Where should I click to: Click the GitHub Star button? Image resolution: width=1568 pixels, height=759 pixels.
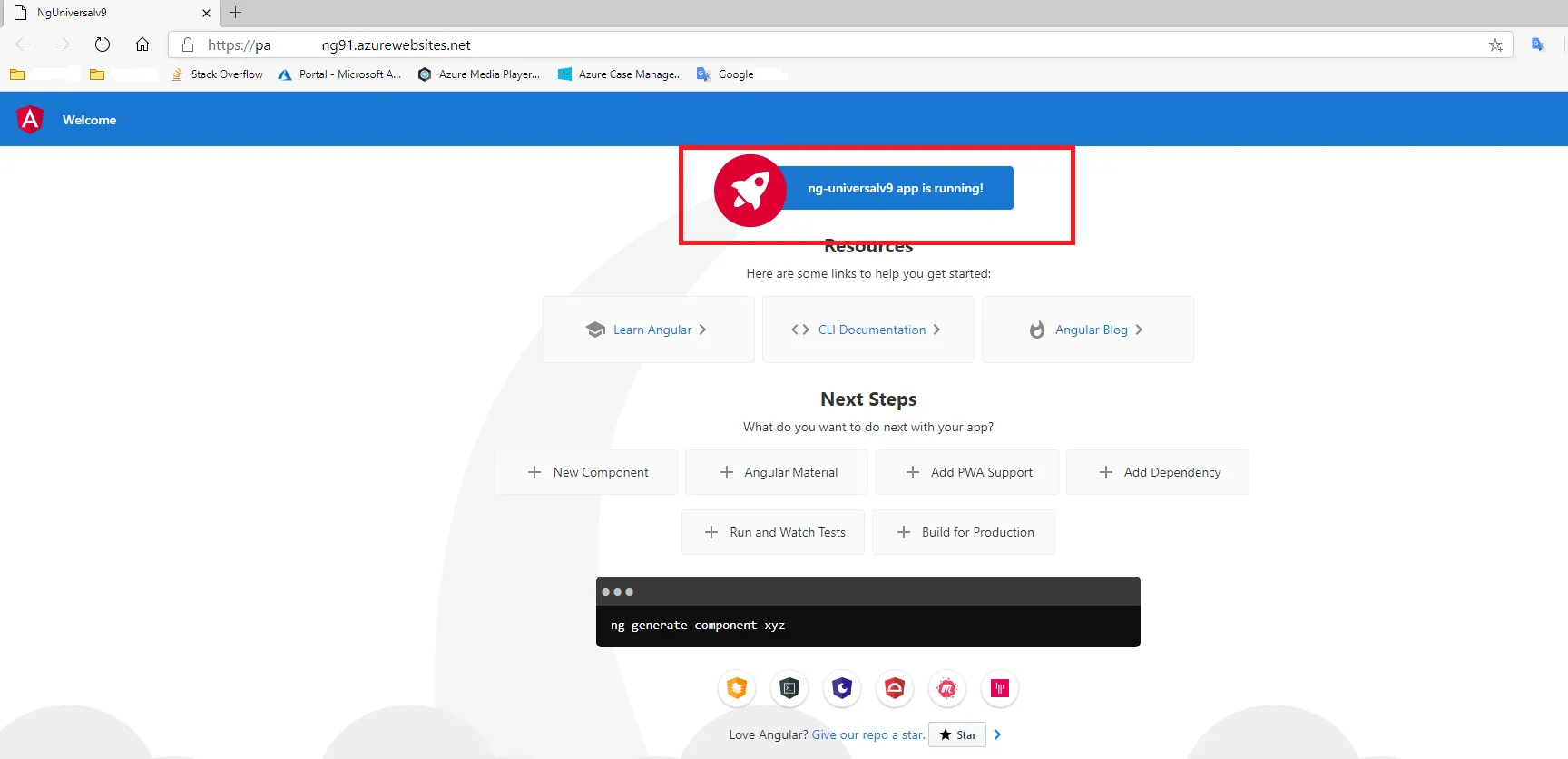pyautogui.click(x=957, y=735)
